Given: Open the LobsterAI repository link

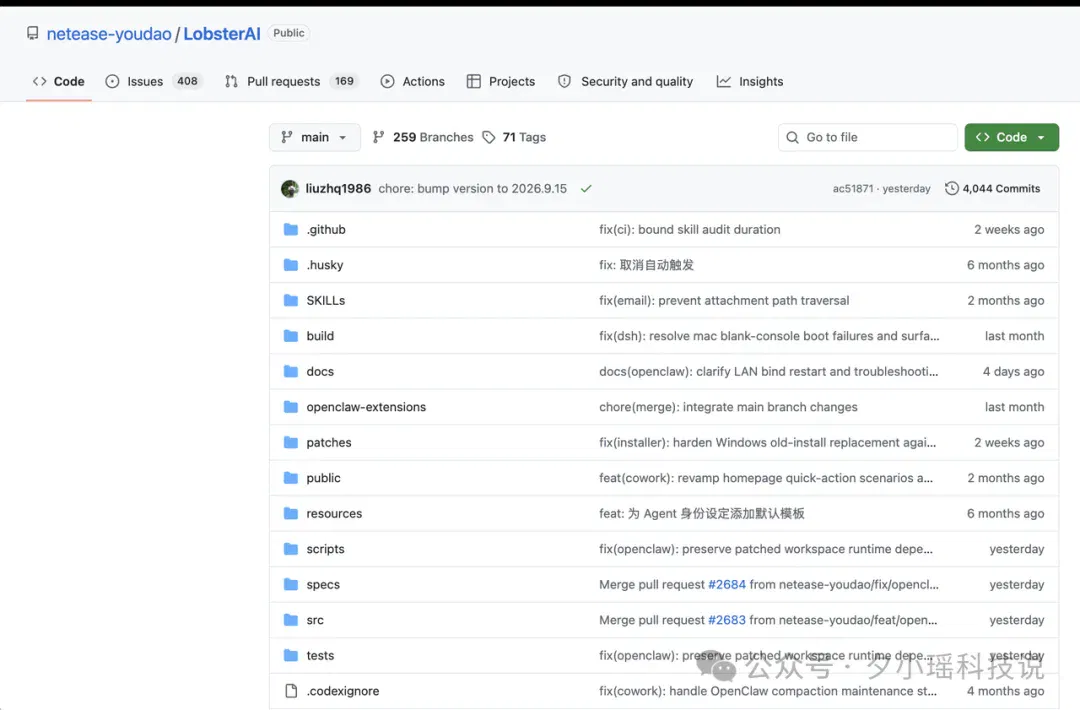Looking at the screenshot, I should tap(222, 34).
